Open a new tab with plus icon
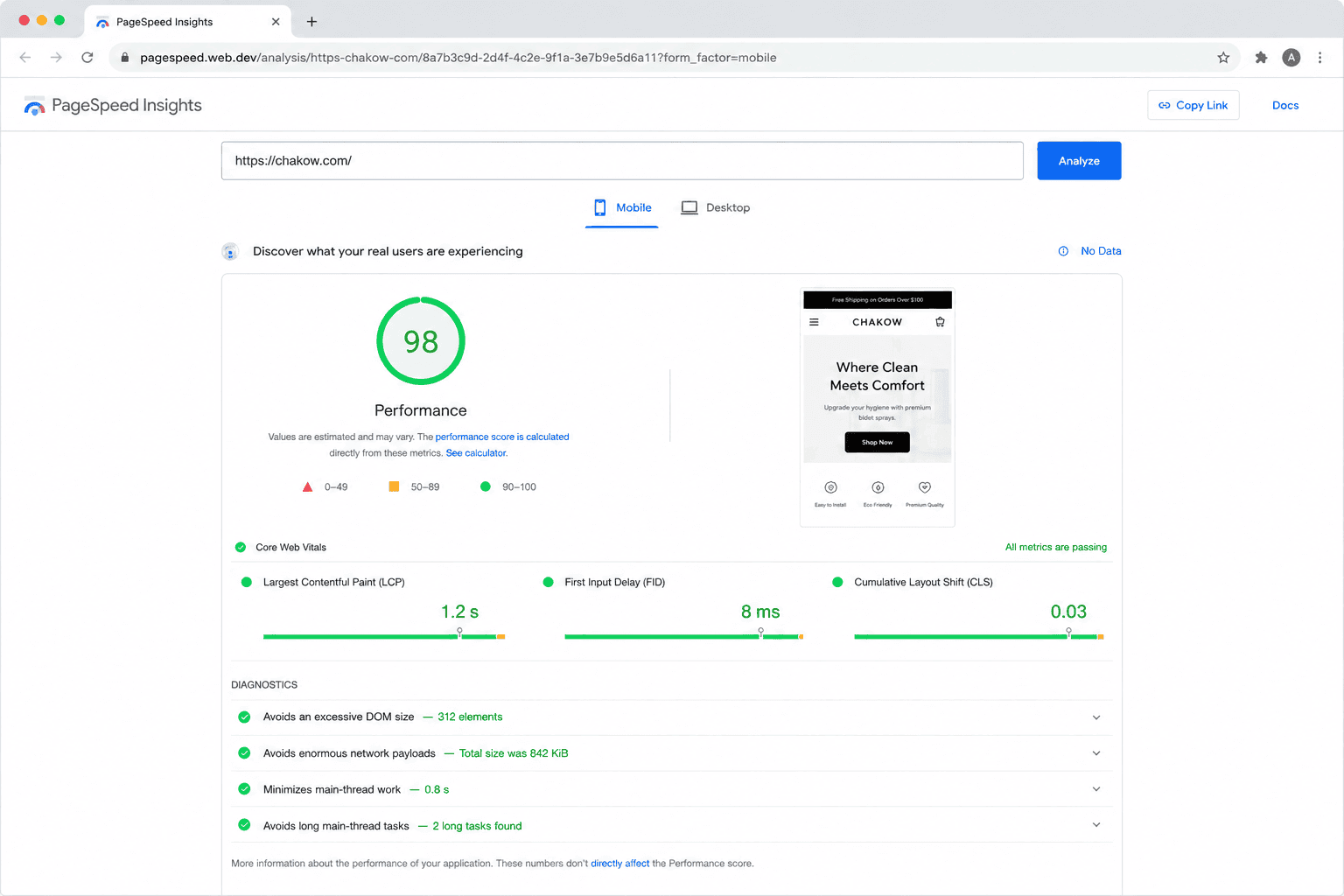 click(311, 22)
